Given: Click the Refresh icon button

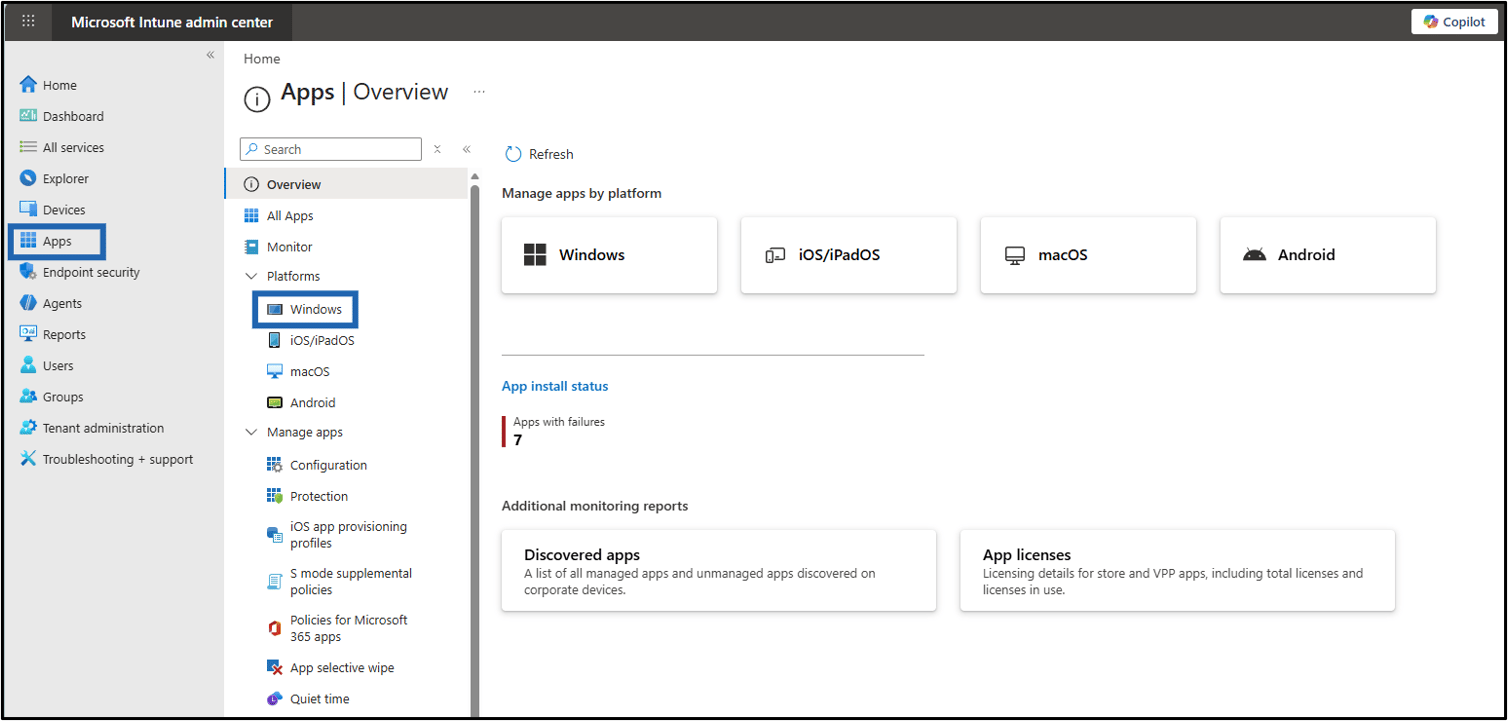Looking at the screenshot, I should [x=513, y=154].
